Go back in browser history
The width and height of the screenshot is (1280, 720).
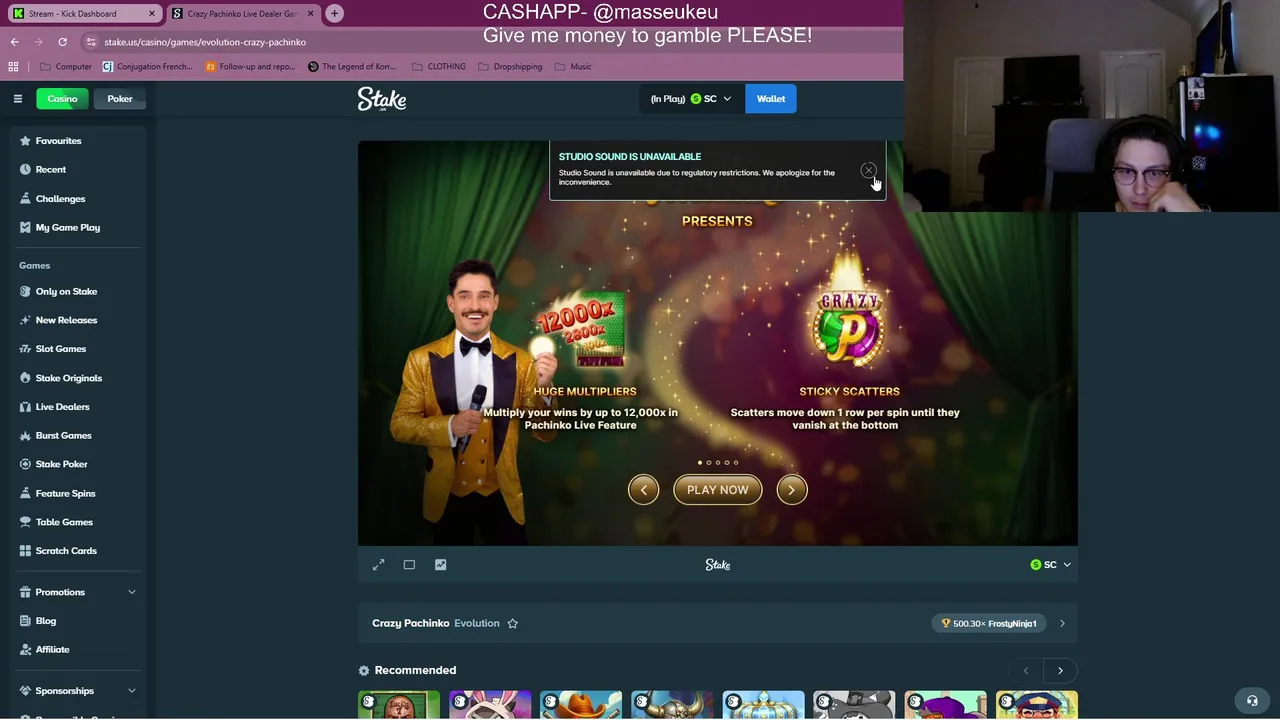coord(14,42)
